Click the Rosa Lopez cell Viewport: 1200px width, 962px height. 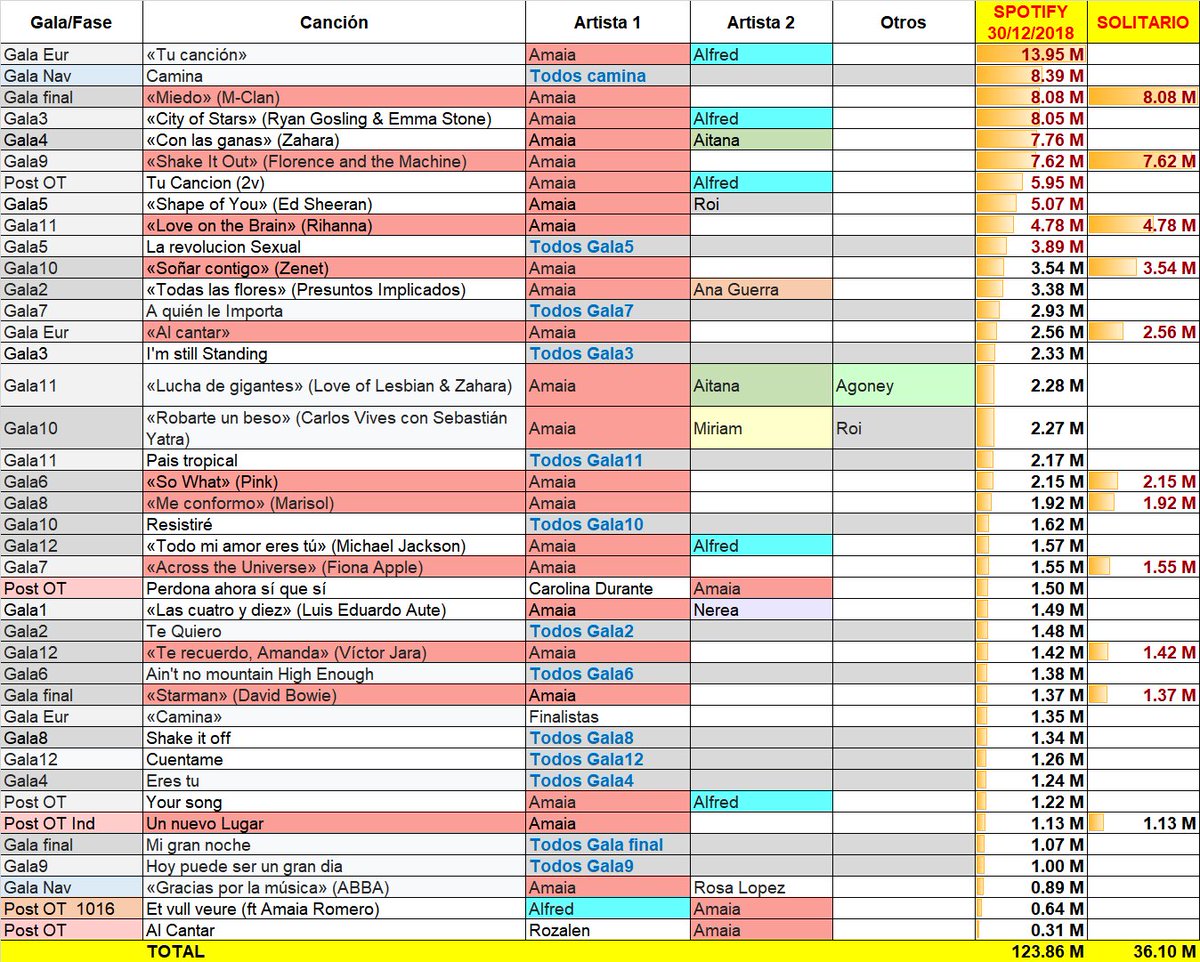coord(761,887)
